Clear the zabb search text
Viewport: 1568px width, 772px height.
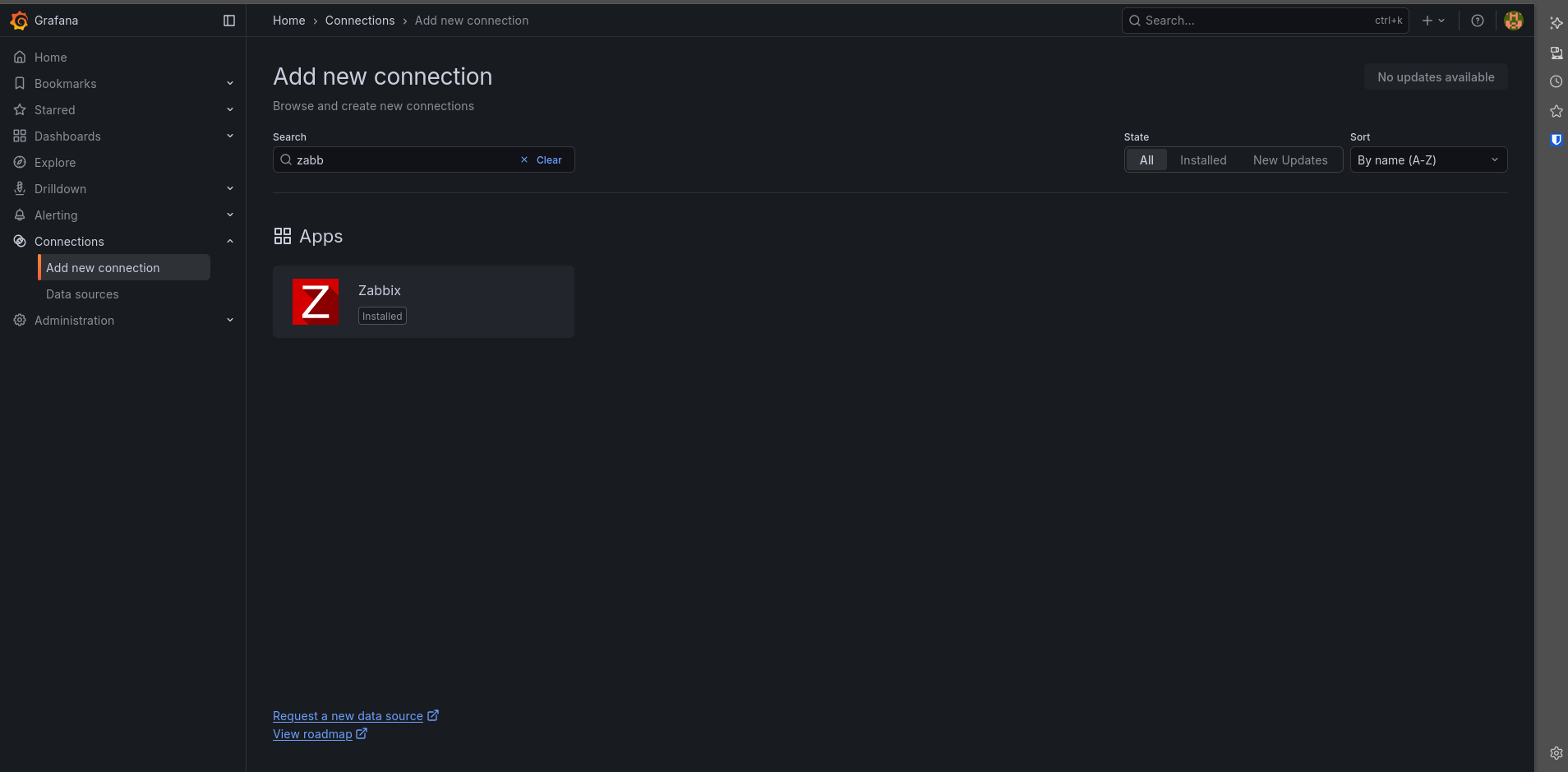click(x=542, y=160)
